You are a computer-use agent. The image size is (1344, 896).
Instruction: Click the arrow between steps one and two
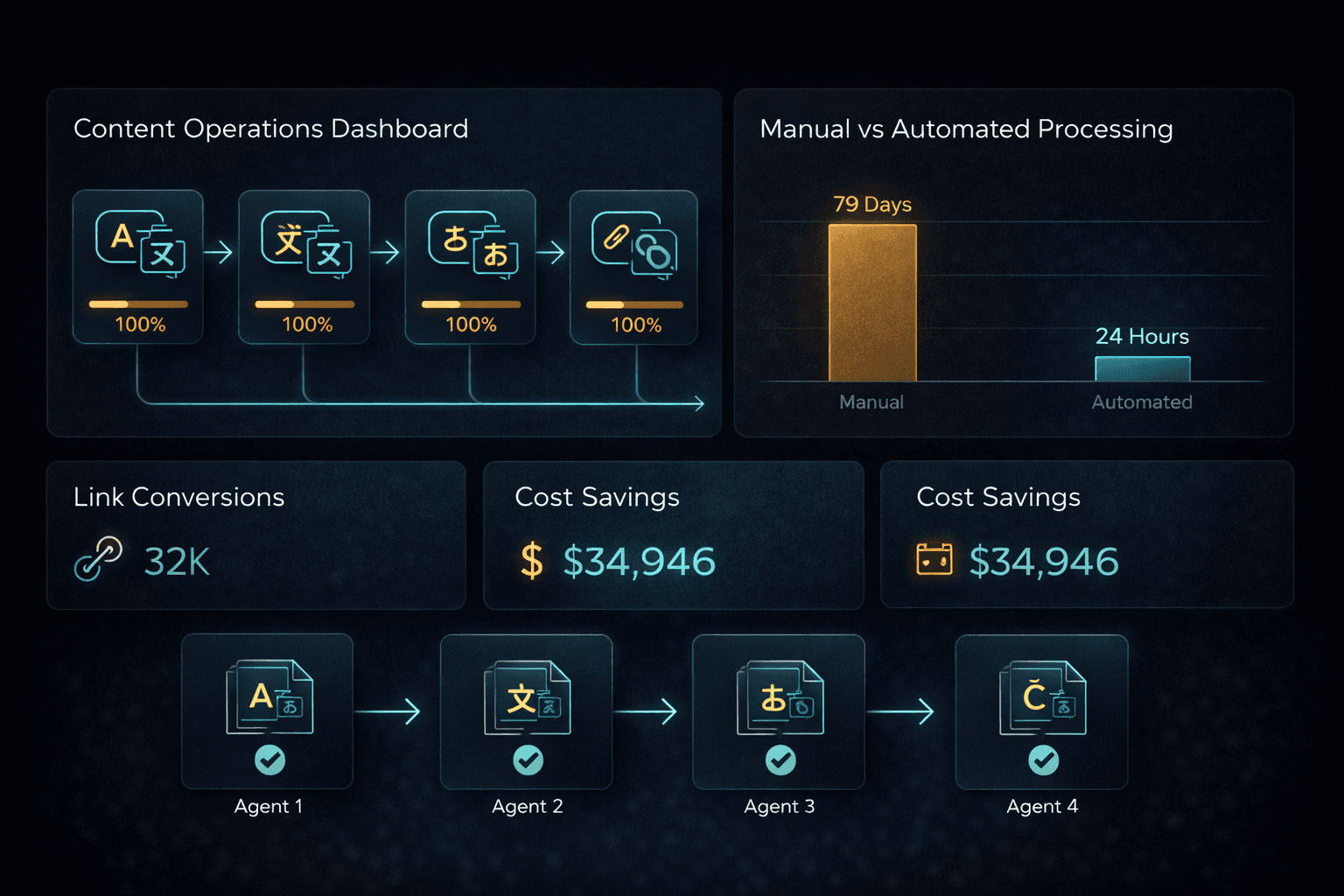click(x=217, y=251)
